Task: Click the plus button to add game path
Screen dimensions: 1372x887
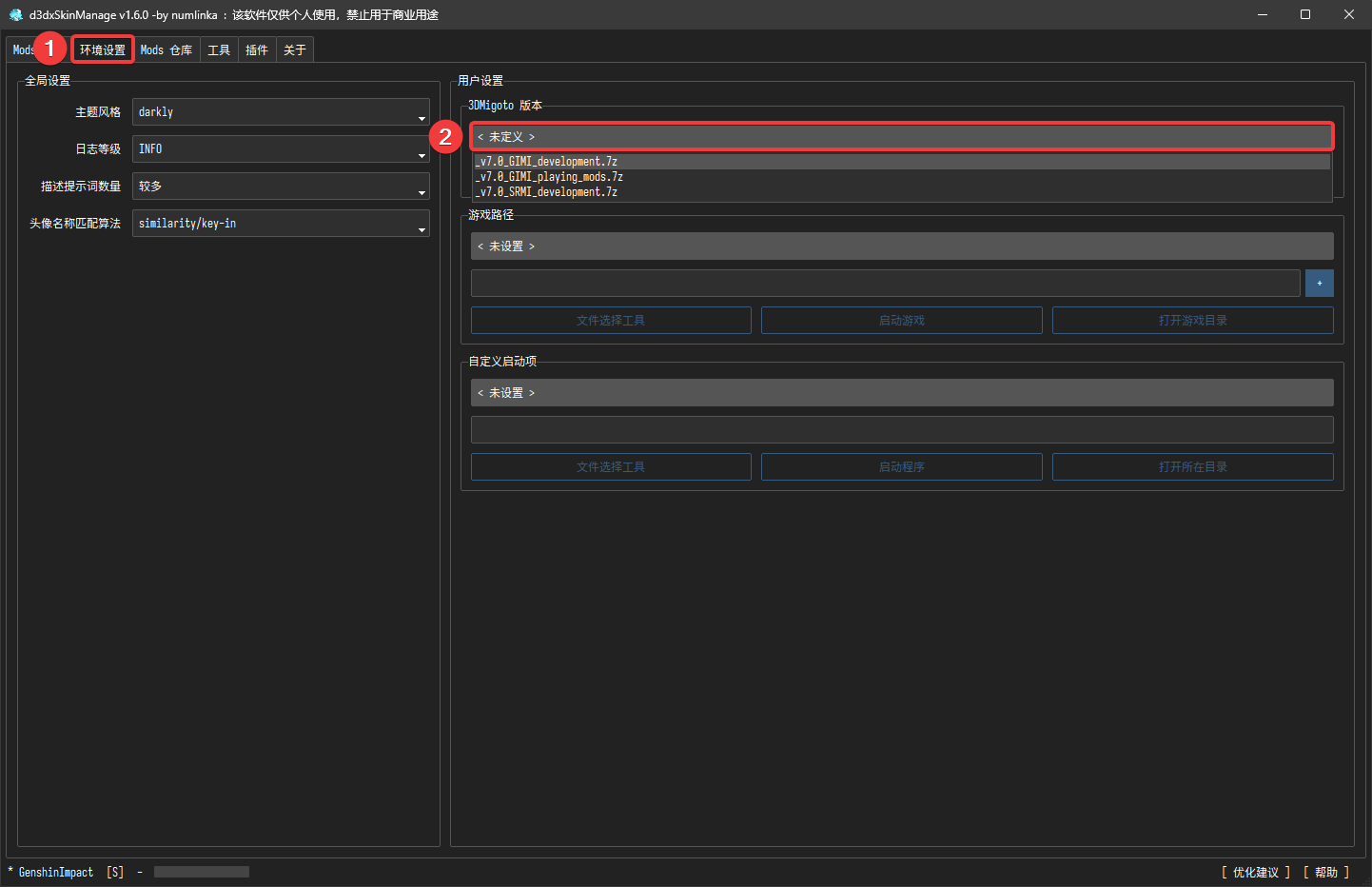Action: 1320,284
